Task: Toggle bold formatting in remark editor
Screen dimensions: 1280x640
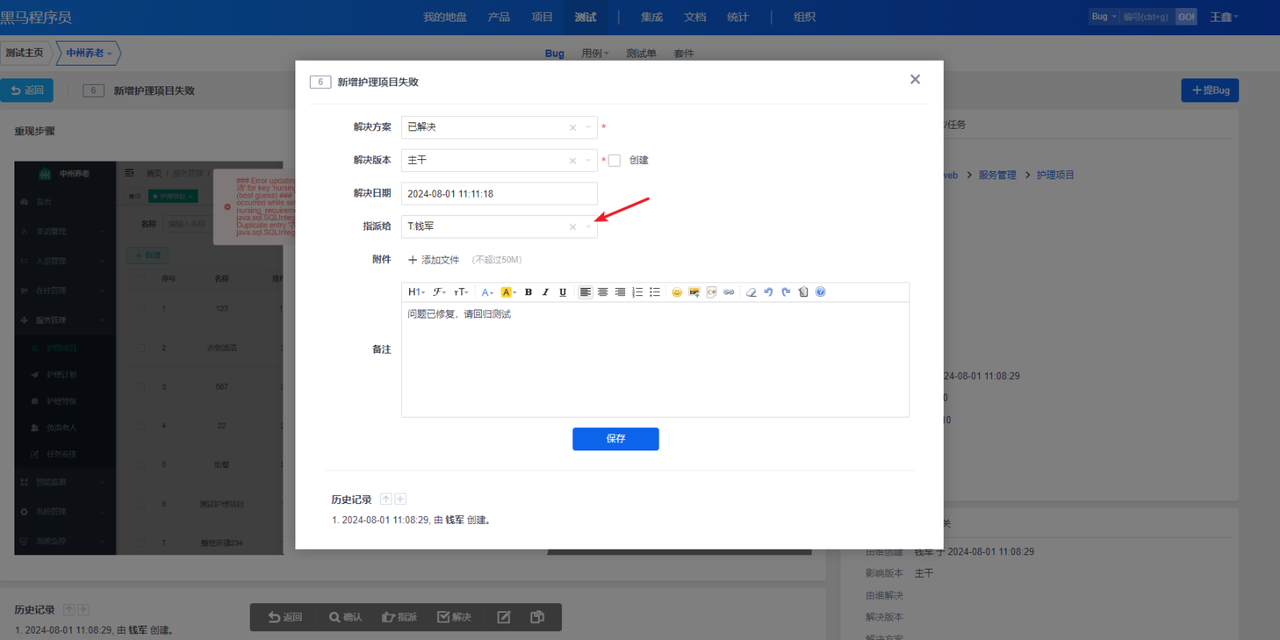Action: [x=528, y=292]
